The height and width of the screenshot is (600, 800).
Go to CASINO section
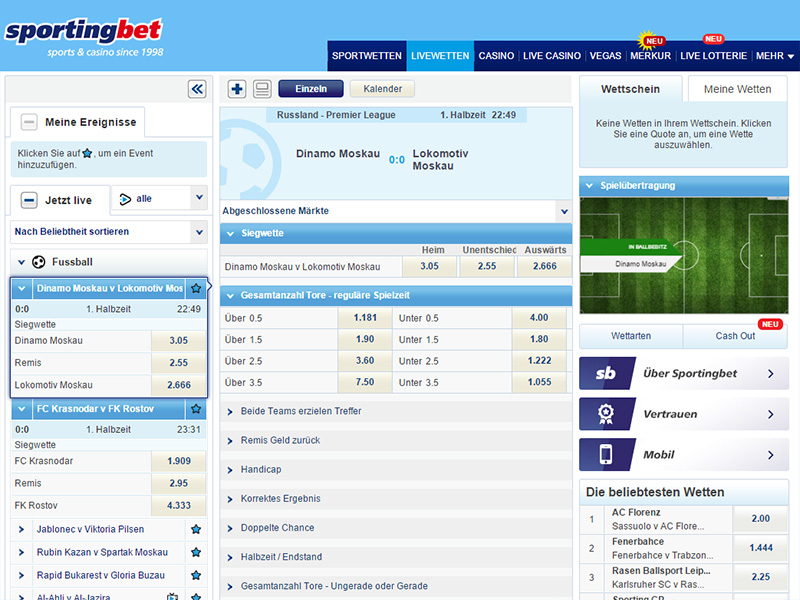click(496, 56)
